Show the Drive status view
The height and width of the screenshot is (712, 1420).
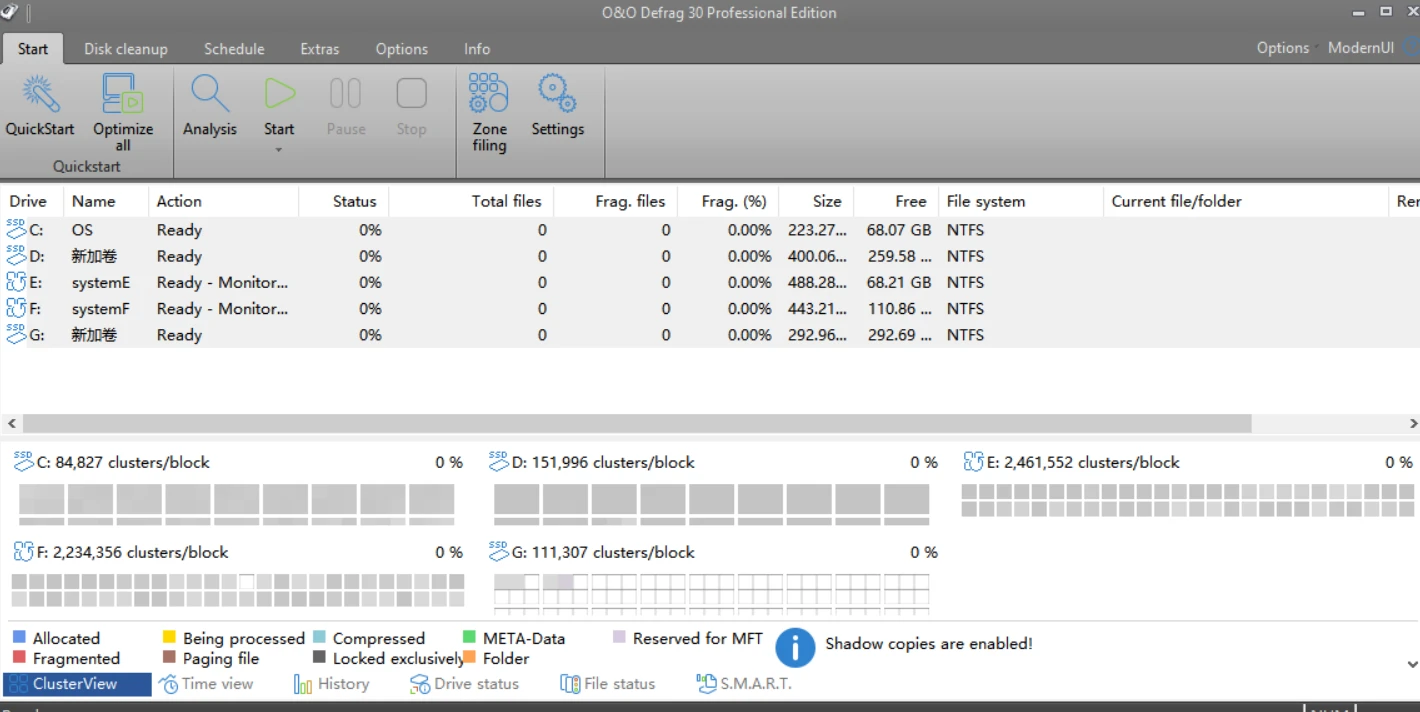tap(464, 684)
